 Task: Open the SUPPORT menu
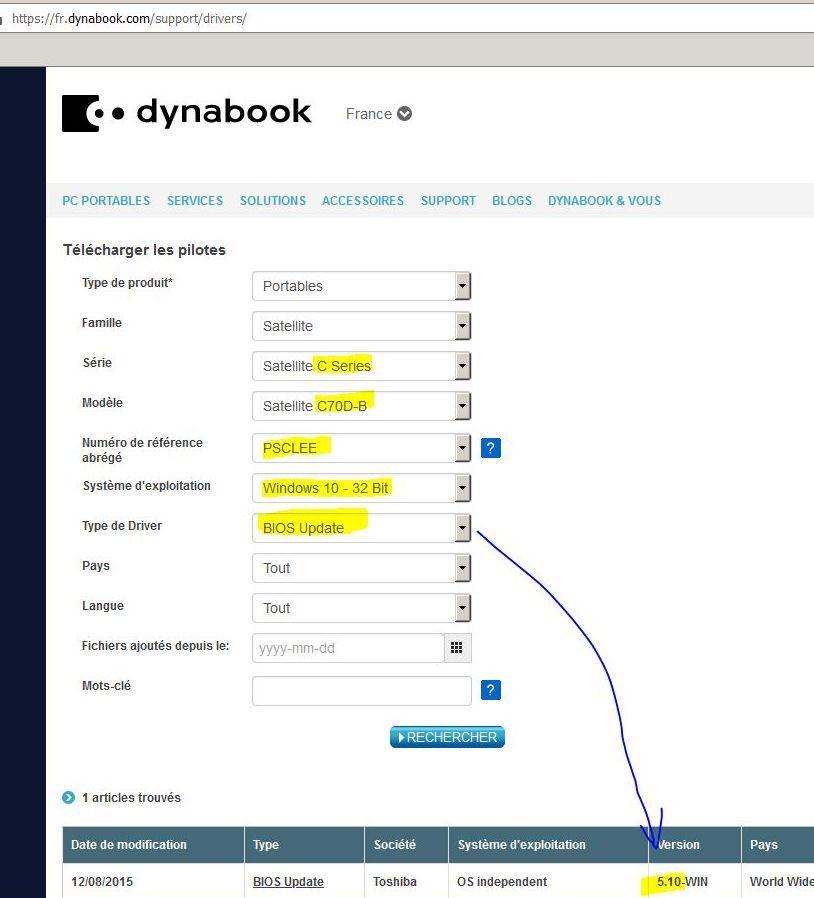tap(448, 200)
